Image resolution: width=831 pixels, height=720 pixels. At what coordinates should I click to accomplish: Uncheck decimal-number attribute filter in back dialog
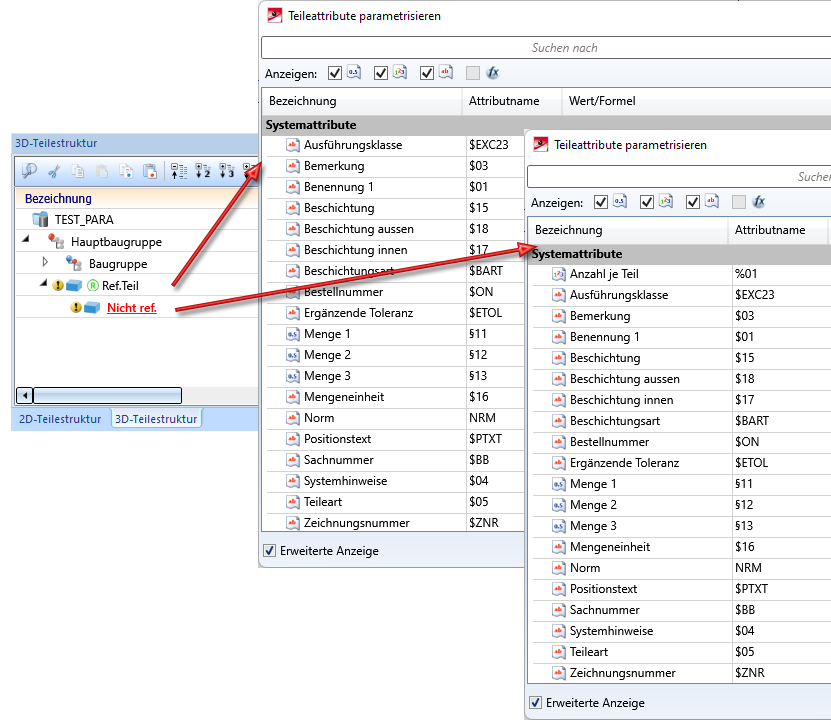pos(334,73)
